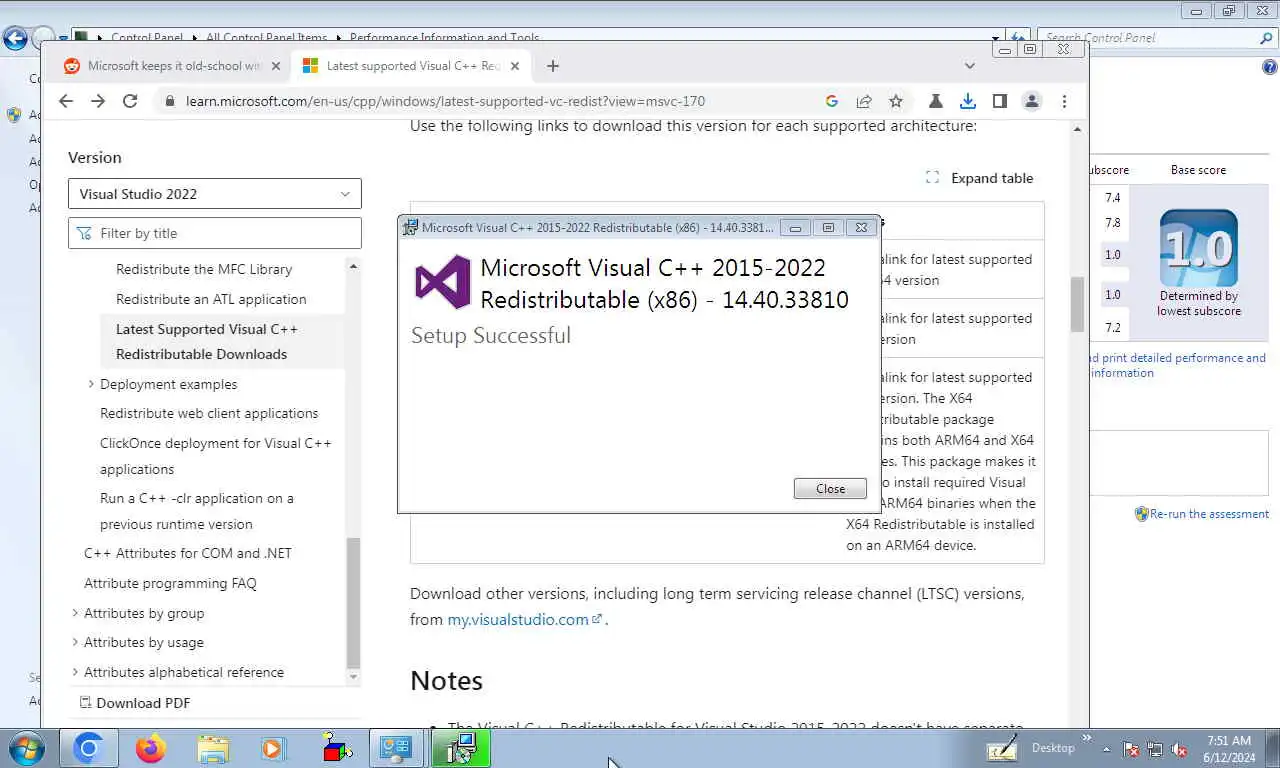Focus Search Control Panel box
Screen dimensions: 1280x768
[1148, 38]
